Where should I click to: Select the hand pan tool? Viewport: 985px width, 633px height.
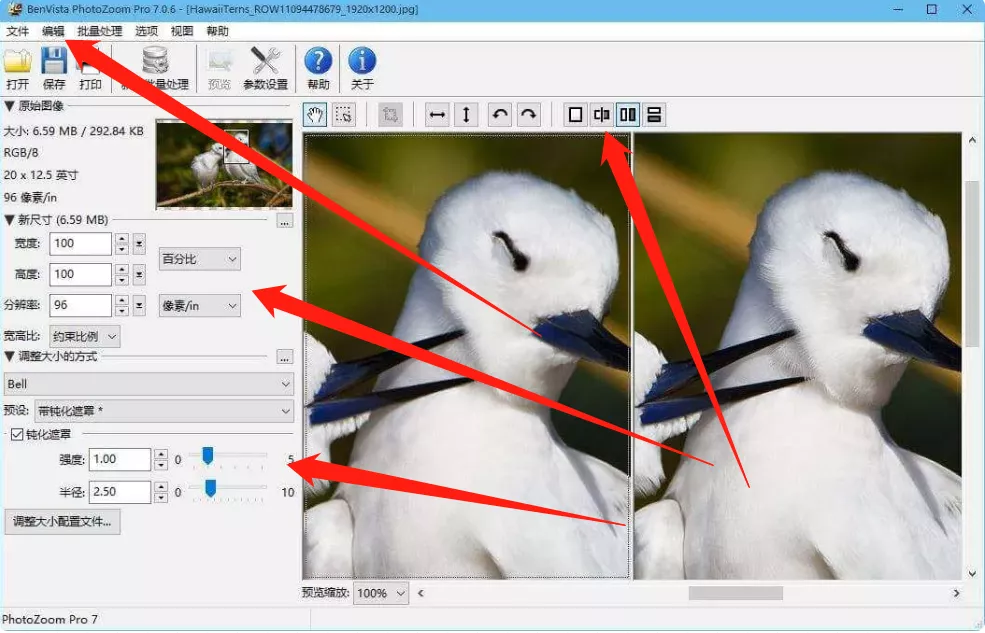coord(315,114)
